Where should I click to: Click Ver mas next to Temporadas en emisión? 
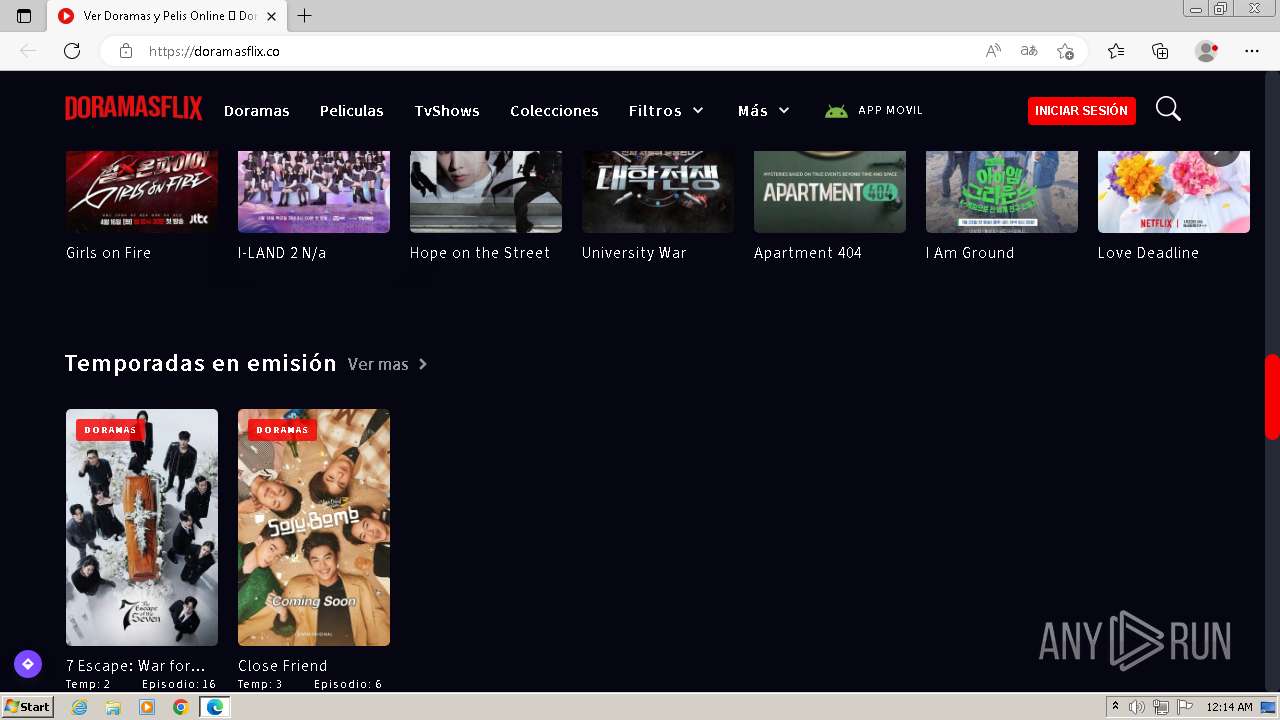coord(378,364)
